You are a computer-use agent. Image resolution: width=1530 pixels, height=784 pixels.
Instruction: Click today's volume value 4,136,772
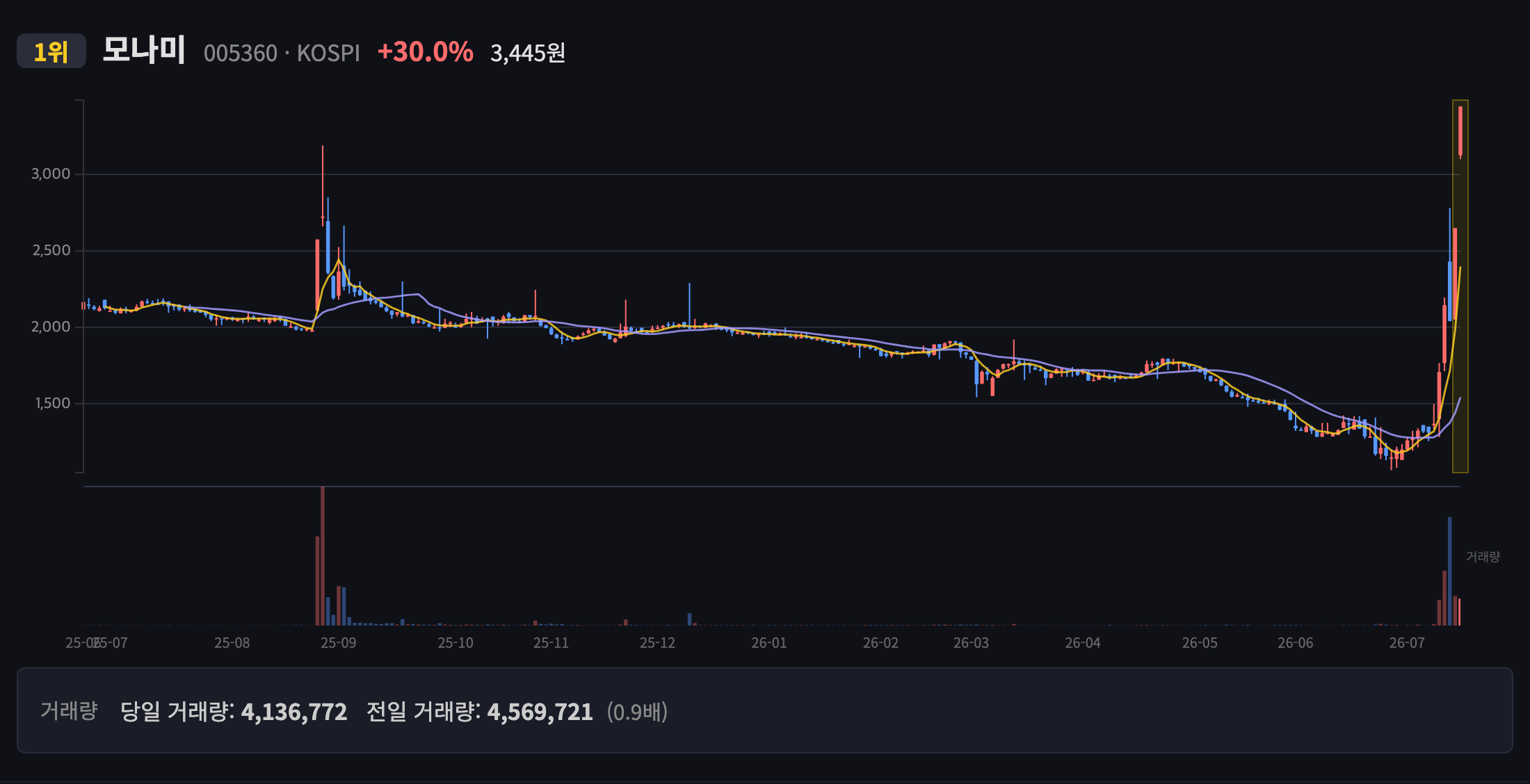(x=294, y=712)
